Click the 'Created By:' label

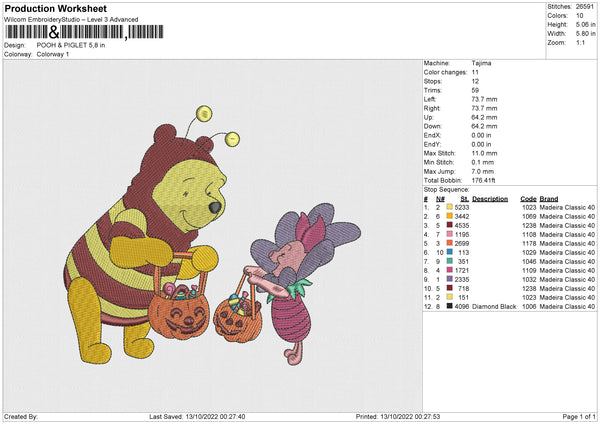tap(21, 417)
